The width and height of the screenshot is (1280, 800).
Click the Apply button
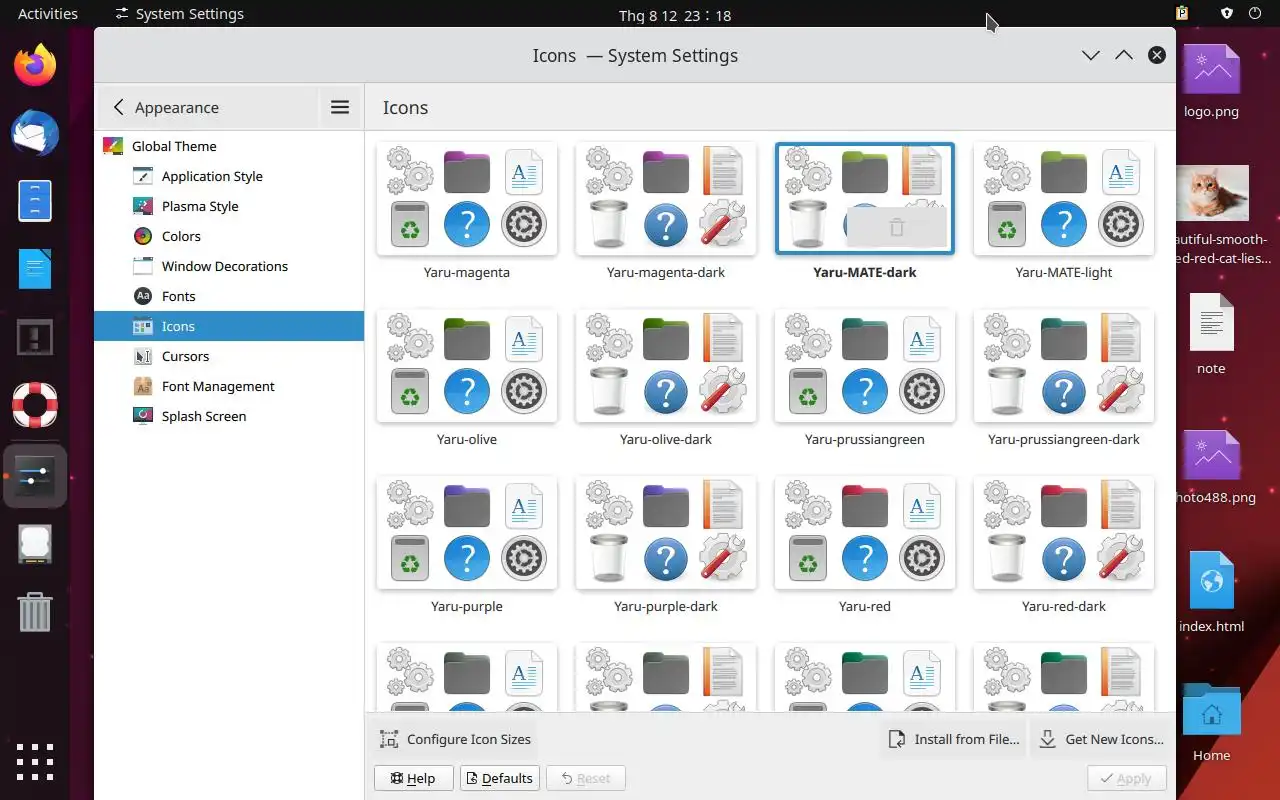[x=1126, y=779]
